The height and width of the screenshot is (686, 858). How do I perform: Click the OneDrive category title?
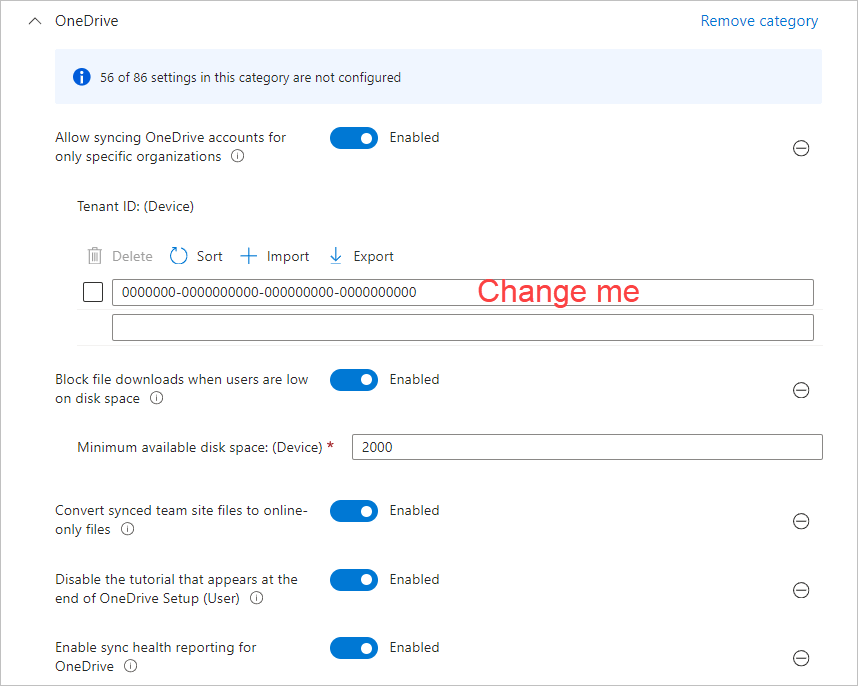coord(86,21)
